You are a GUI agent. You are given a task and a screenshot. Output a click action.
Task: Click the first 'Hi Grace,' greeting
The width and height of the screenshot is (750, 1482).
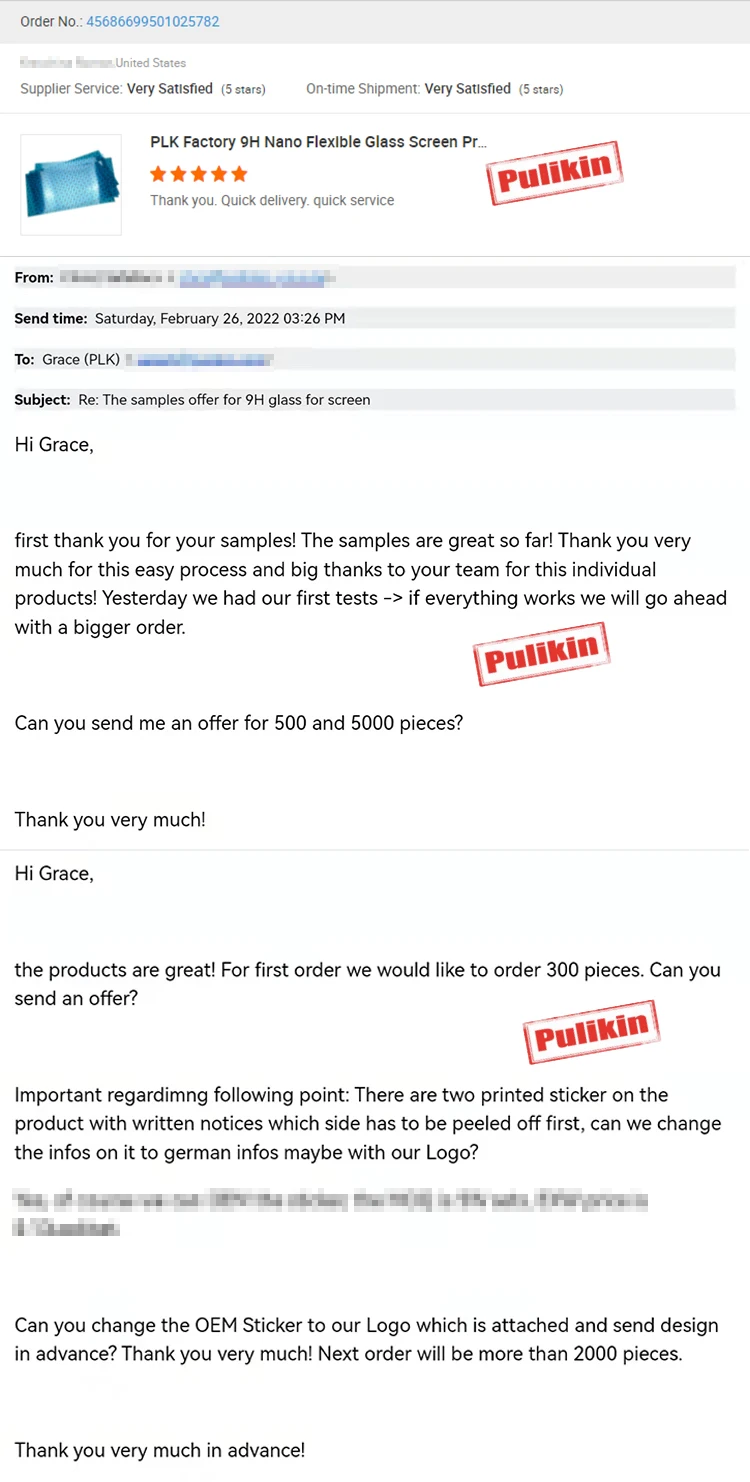pos(54,445)
